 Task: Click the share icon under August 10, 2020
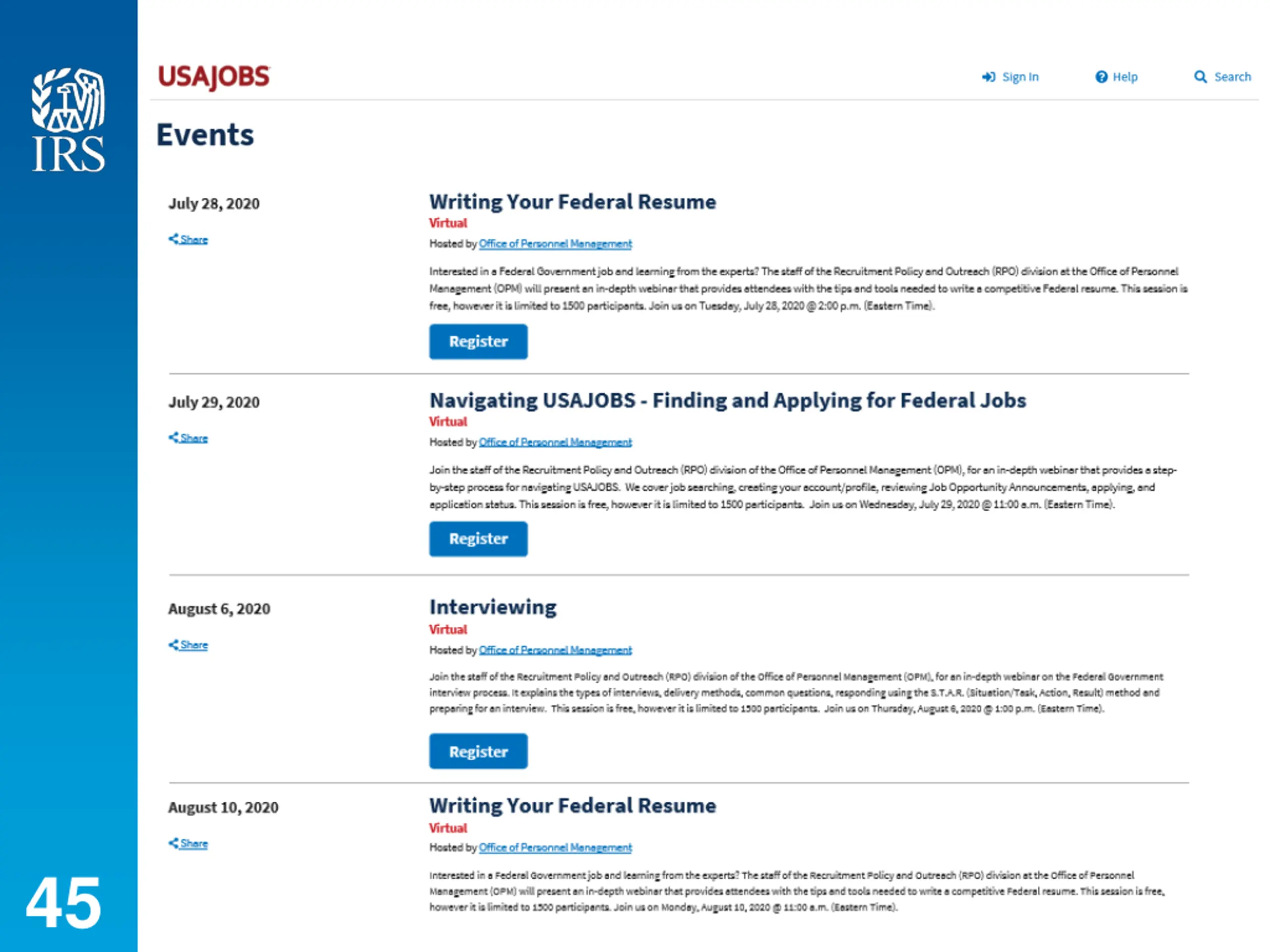coord(174,843)
